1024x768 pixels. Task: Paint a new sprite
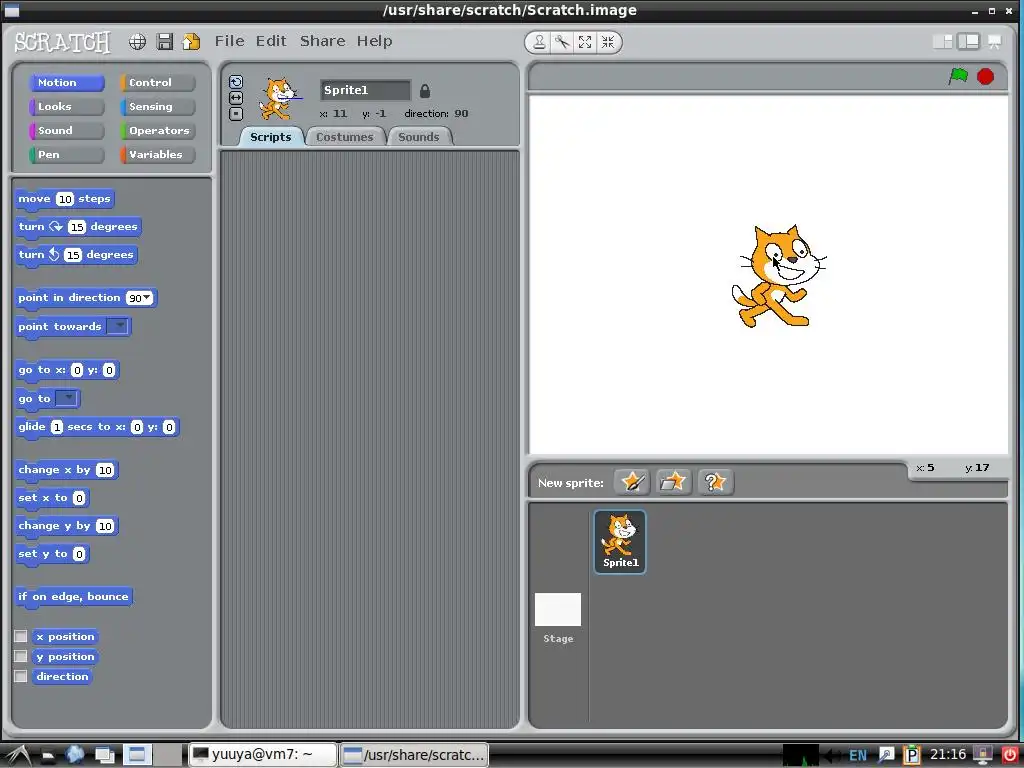coord(632,483)
